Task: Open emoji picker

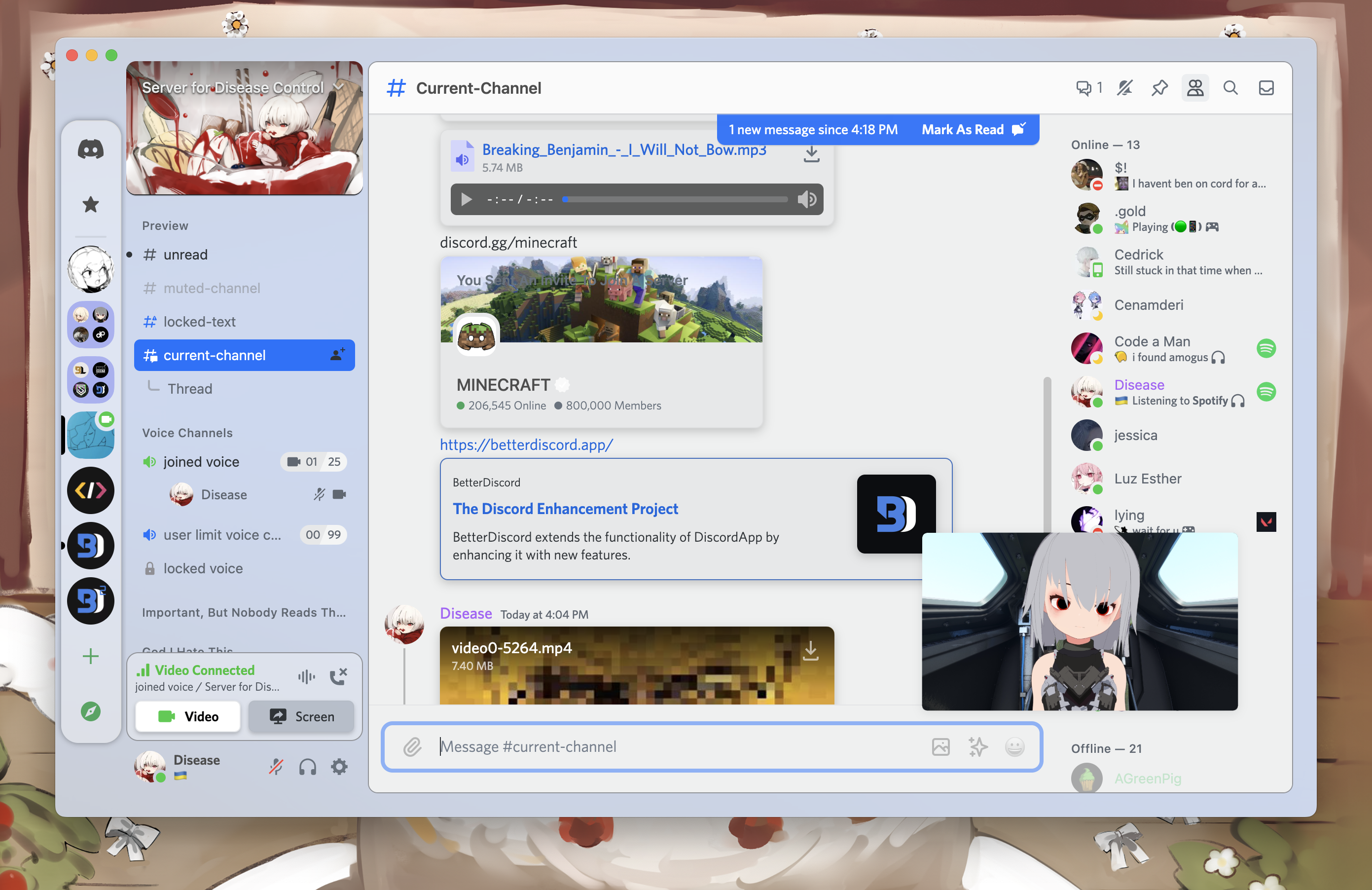Action: [1014, 746]
